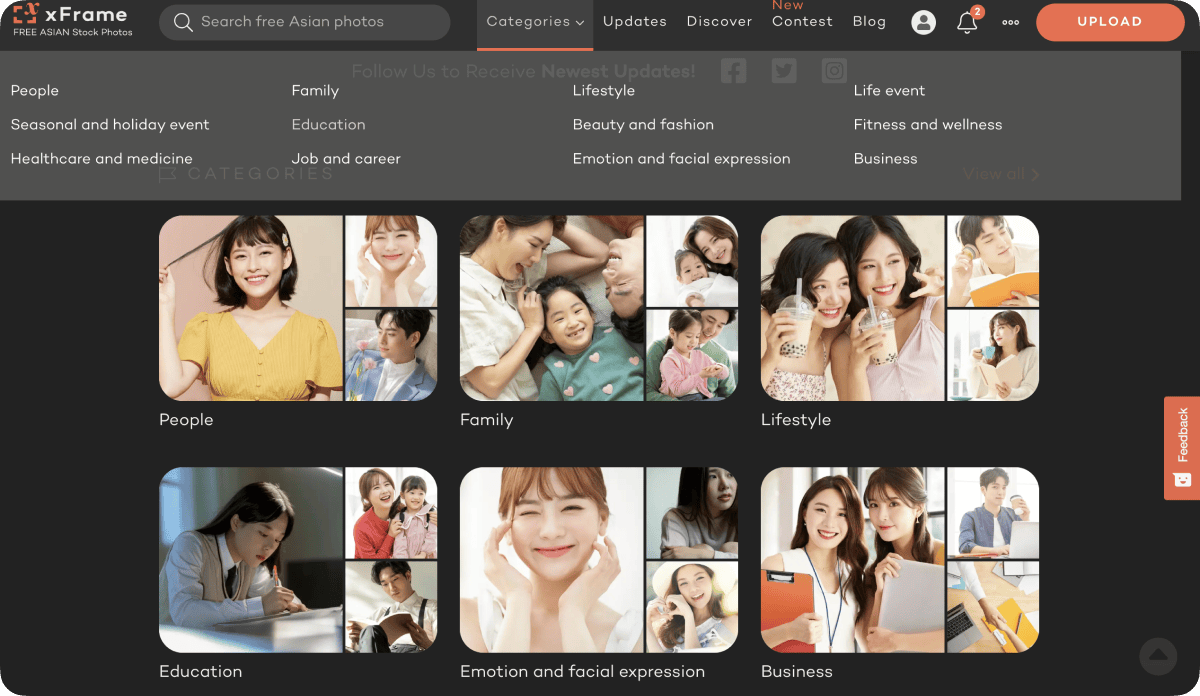Click the Instagram icon

pyautogui.click(x=834, y=71)
